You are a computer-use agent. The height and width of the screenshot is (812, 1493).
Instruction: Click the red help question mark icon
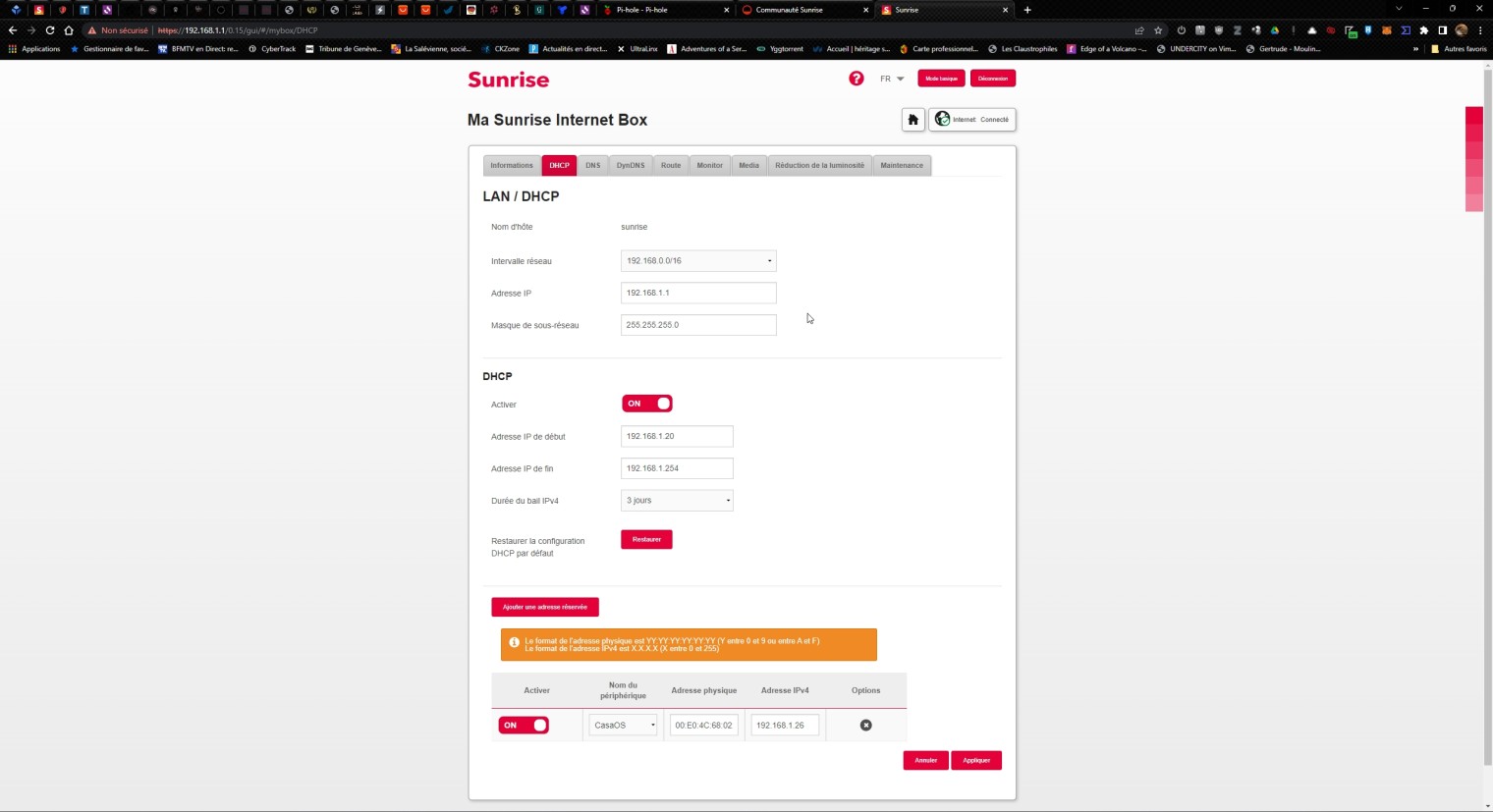coord(857,79)
